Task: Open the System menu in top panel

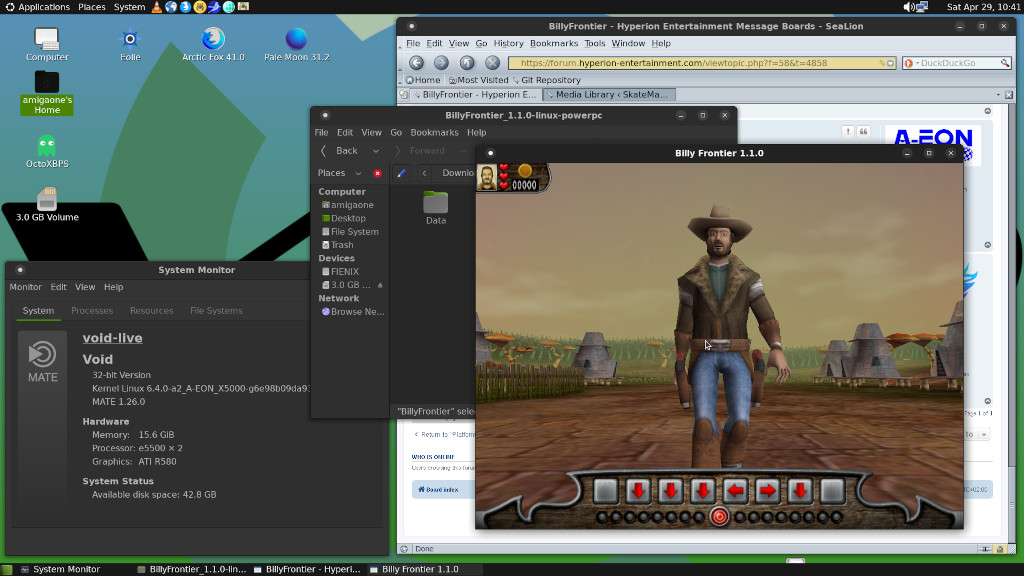Action: (x=129, y=7)
